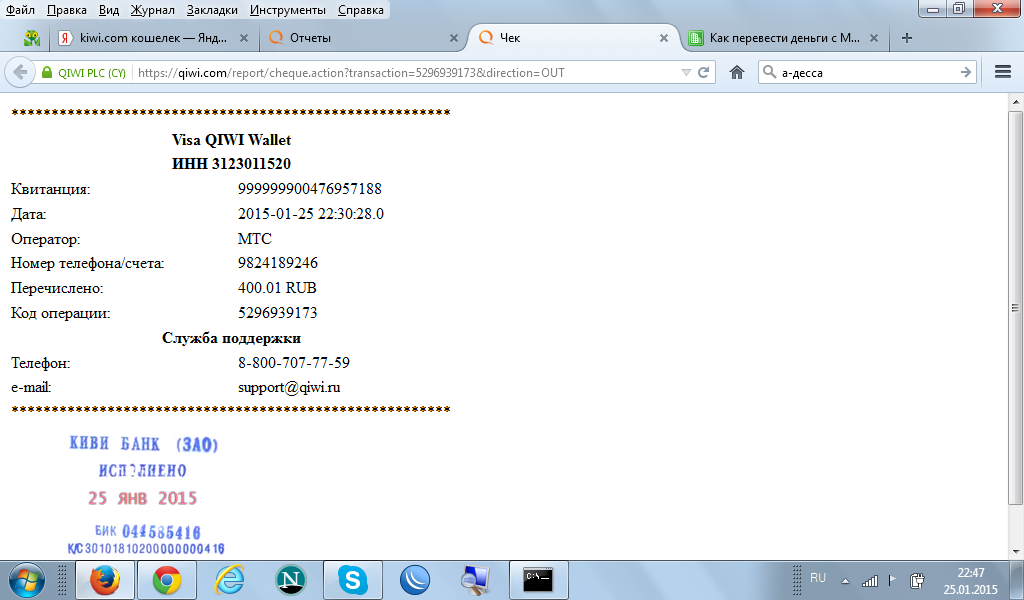Viewport: 1024px width, 600px height.
Task: Open Internet Explorer from the taskbar
Action: click(x=229, y=580)
